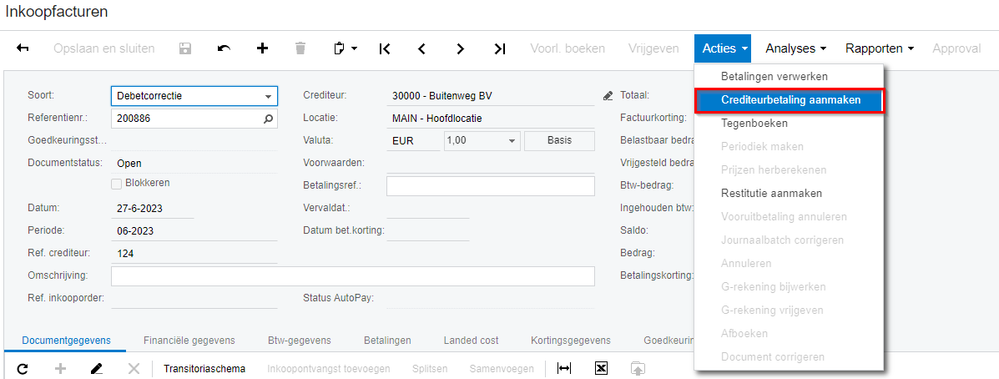Screen dimensions: 999x379
Task: Go to the next record
Action: pos(461,48)
